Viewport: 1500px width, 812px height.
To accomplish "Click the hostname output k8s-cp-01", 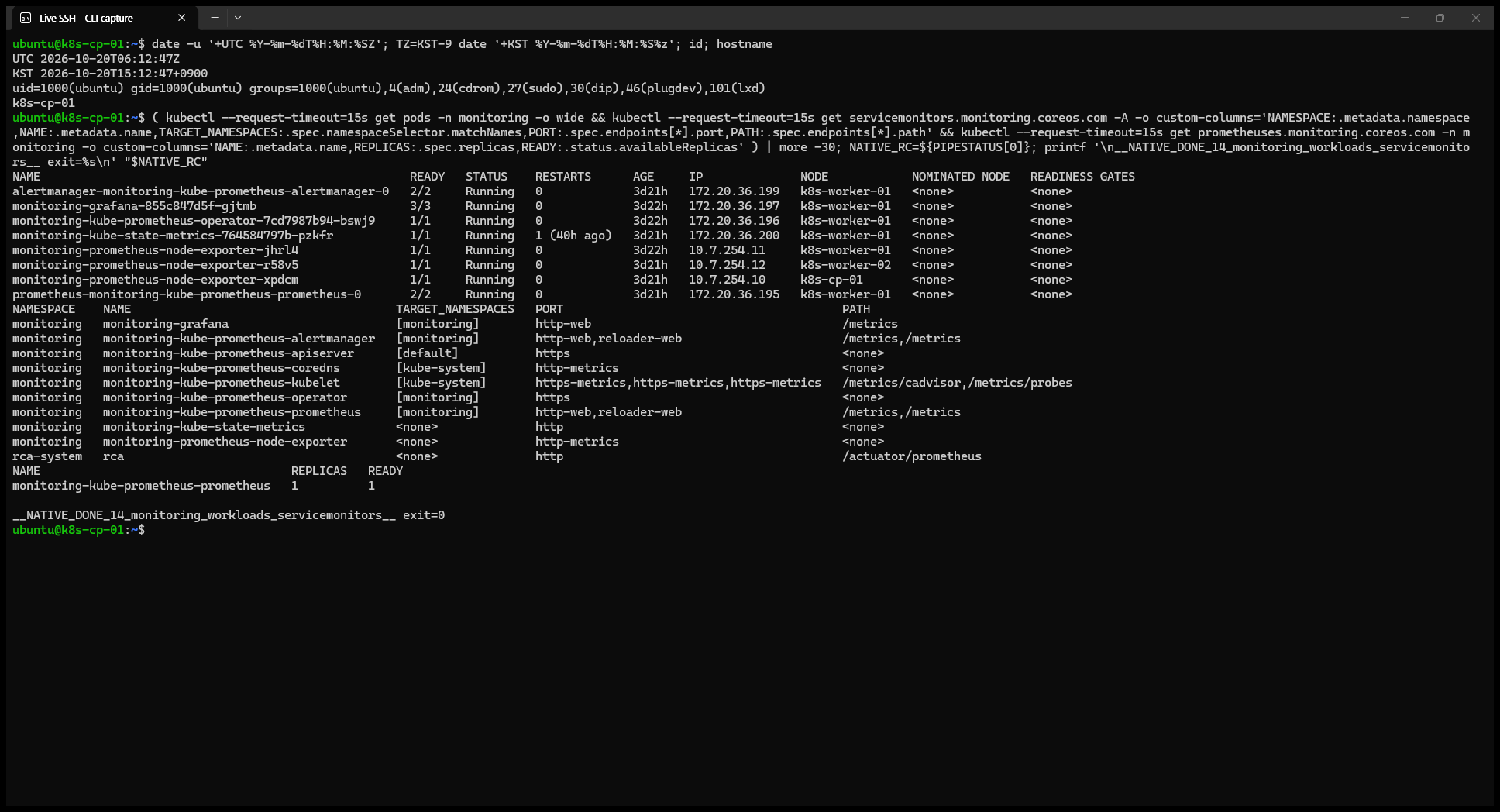I will (43, 103).
